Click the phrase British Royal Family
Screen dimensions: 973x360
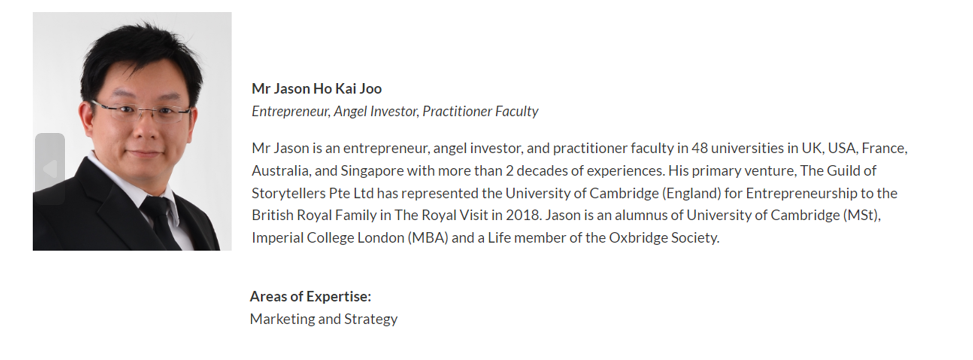(314, 215)
